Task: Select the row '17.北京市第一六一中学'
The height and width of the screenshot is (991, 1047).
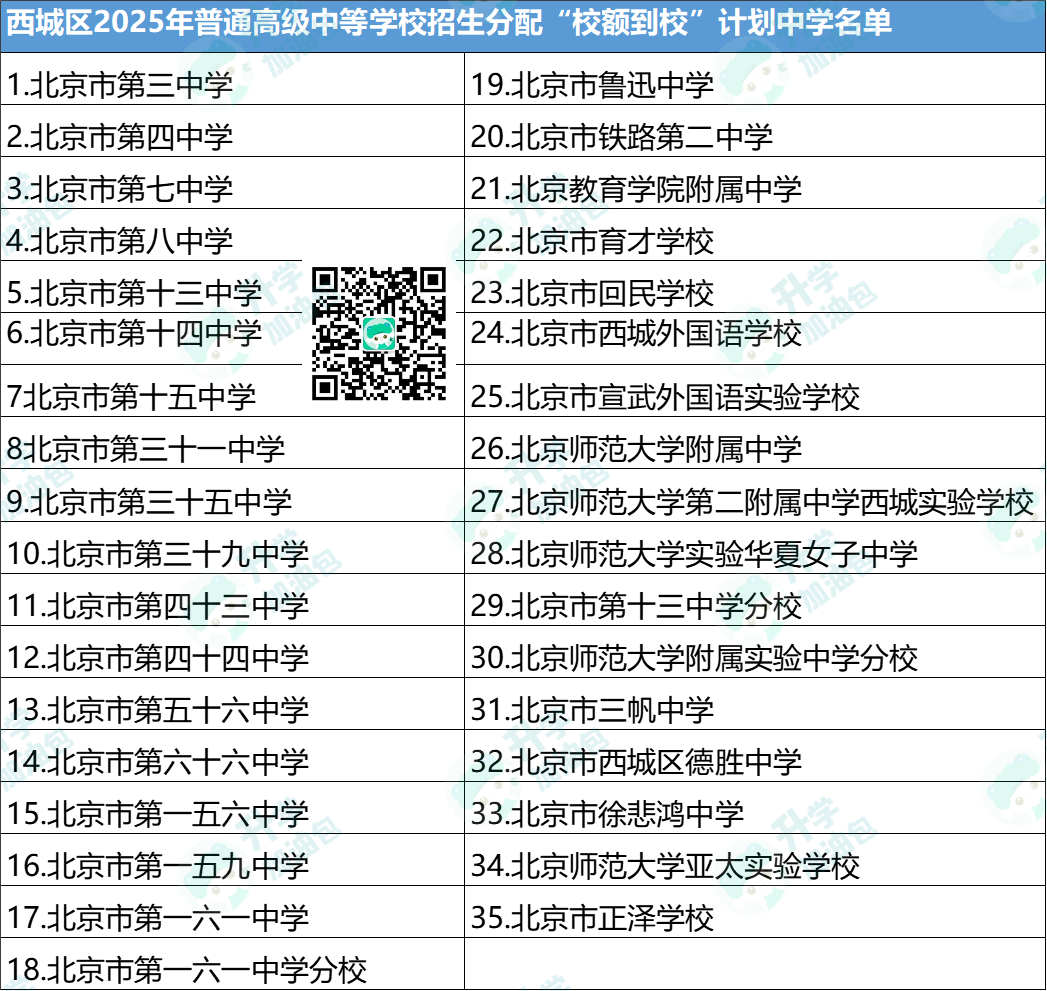Action: pyautogui.click(x=232, y=912)
